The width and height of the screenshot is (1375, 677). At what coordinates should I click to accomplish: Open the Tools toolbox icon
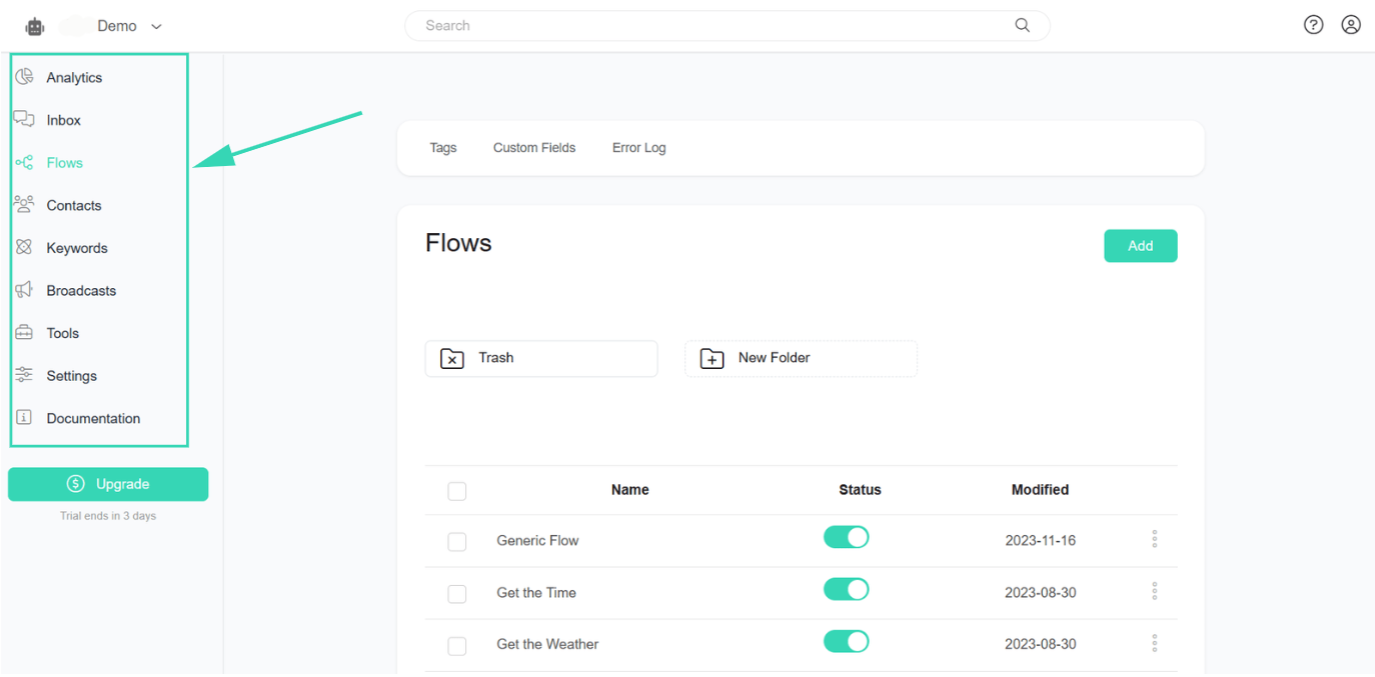(x=24, y=333)
